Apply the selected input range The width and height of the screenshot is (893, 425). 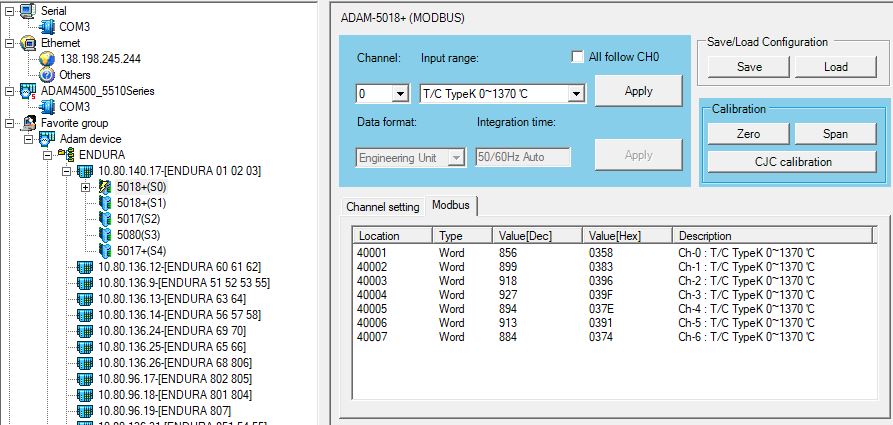[x=638, y=91]
